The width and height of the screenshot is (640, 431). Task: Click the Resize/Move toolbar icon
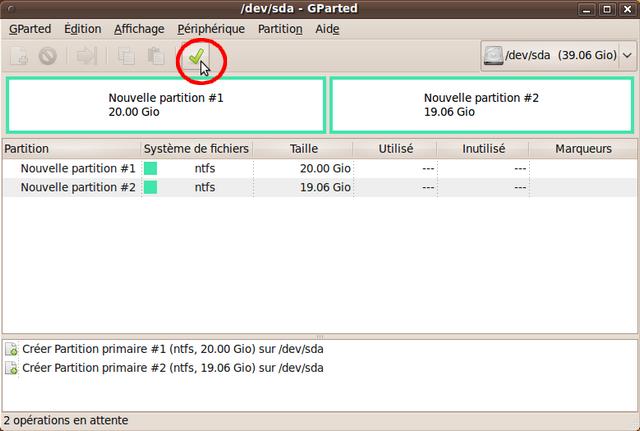(87, 56)
